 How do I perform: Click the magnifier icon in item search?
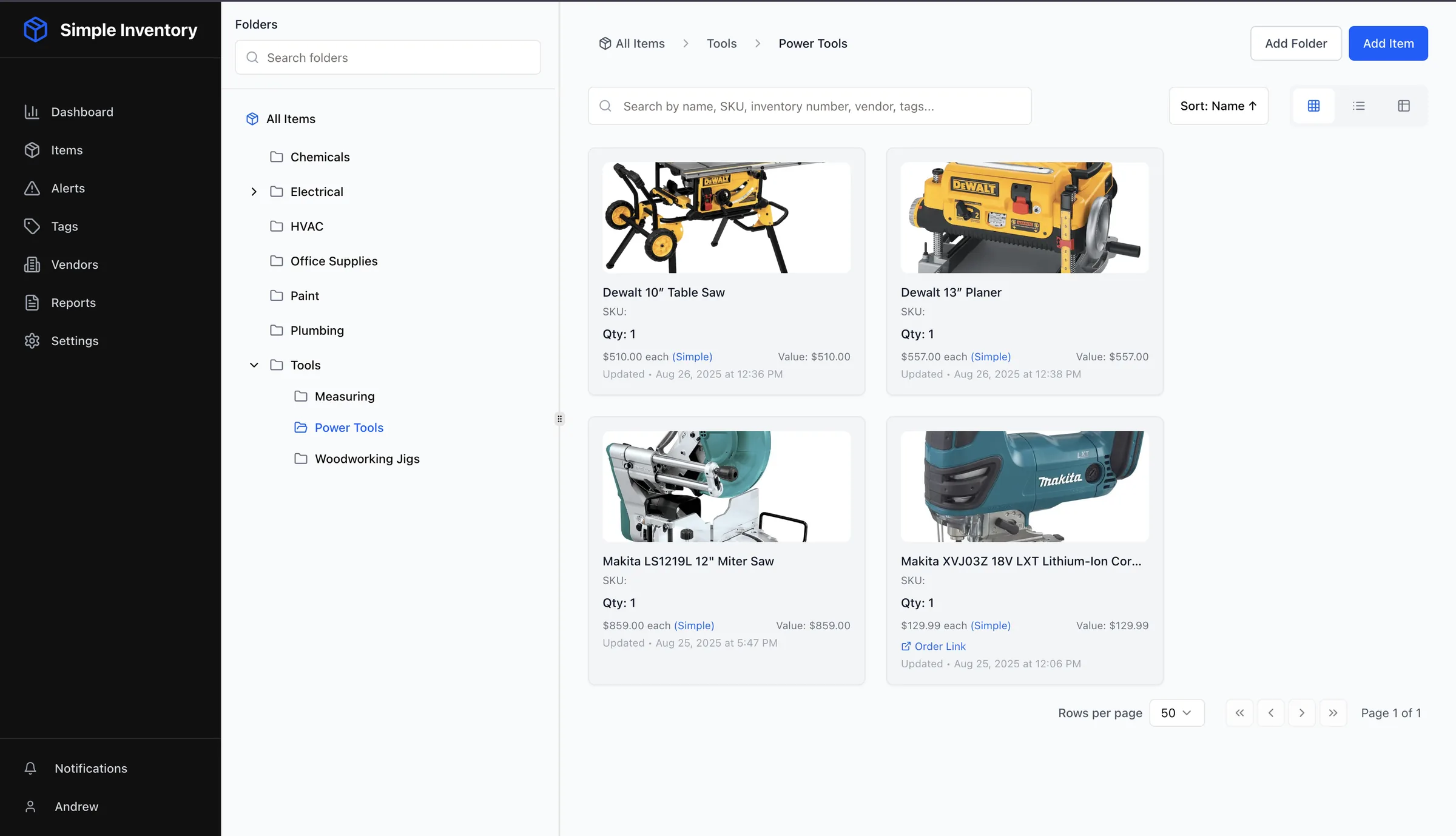click(x=605, y=106)
